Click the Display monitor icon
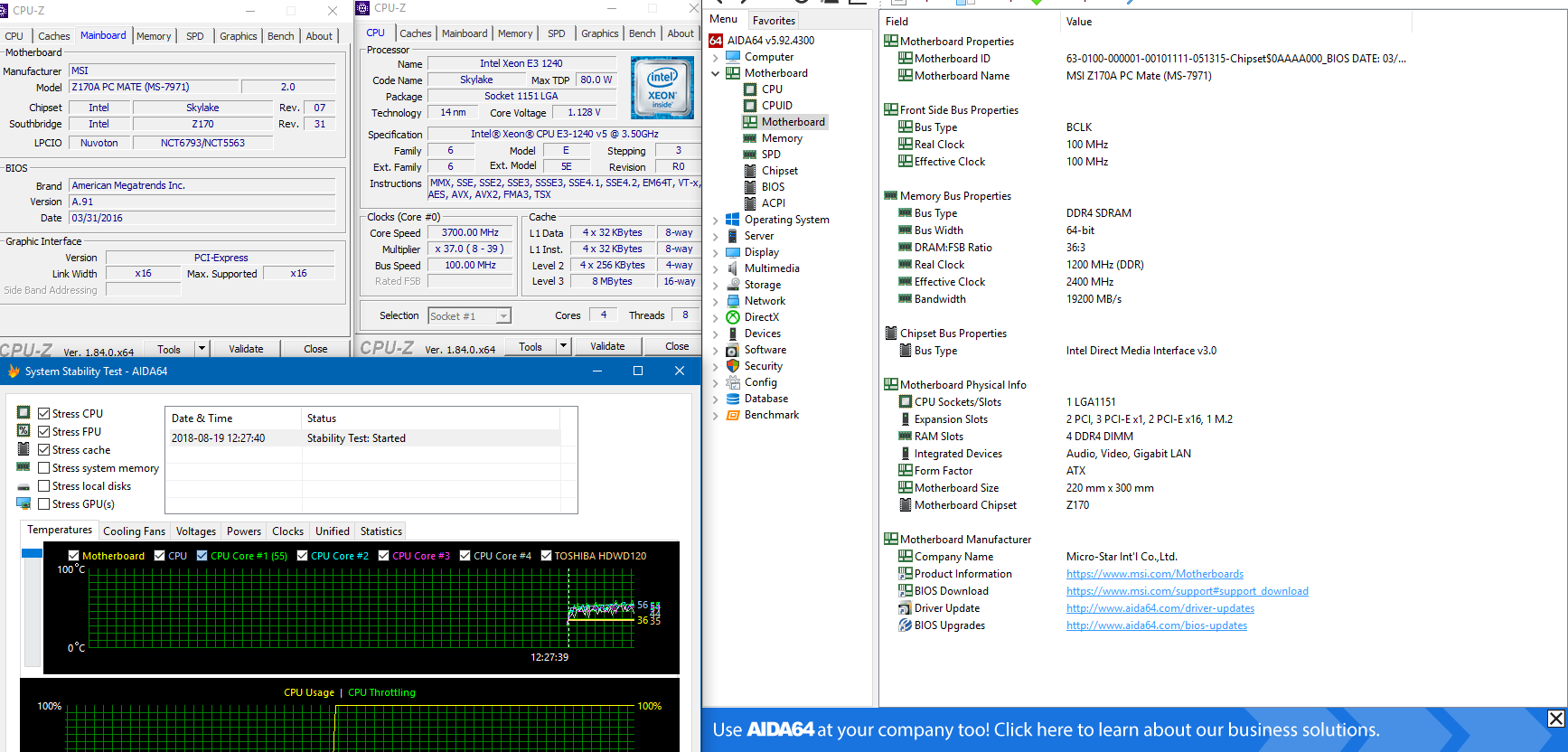Screen dimensions: 1568x752 [733, 252]
